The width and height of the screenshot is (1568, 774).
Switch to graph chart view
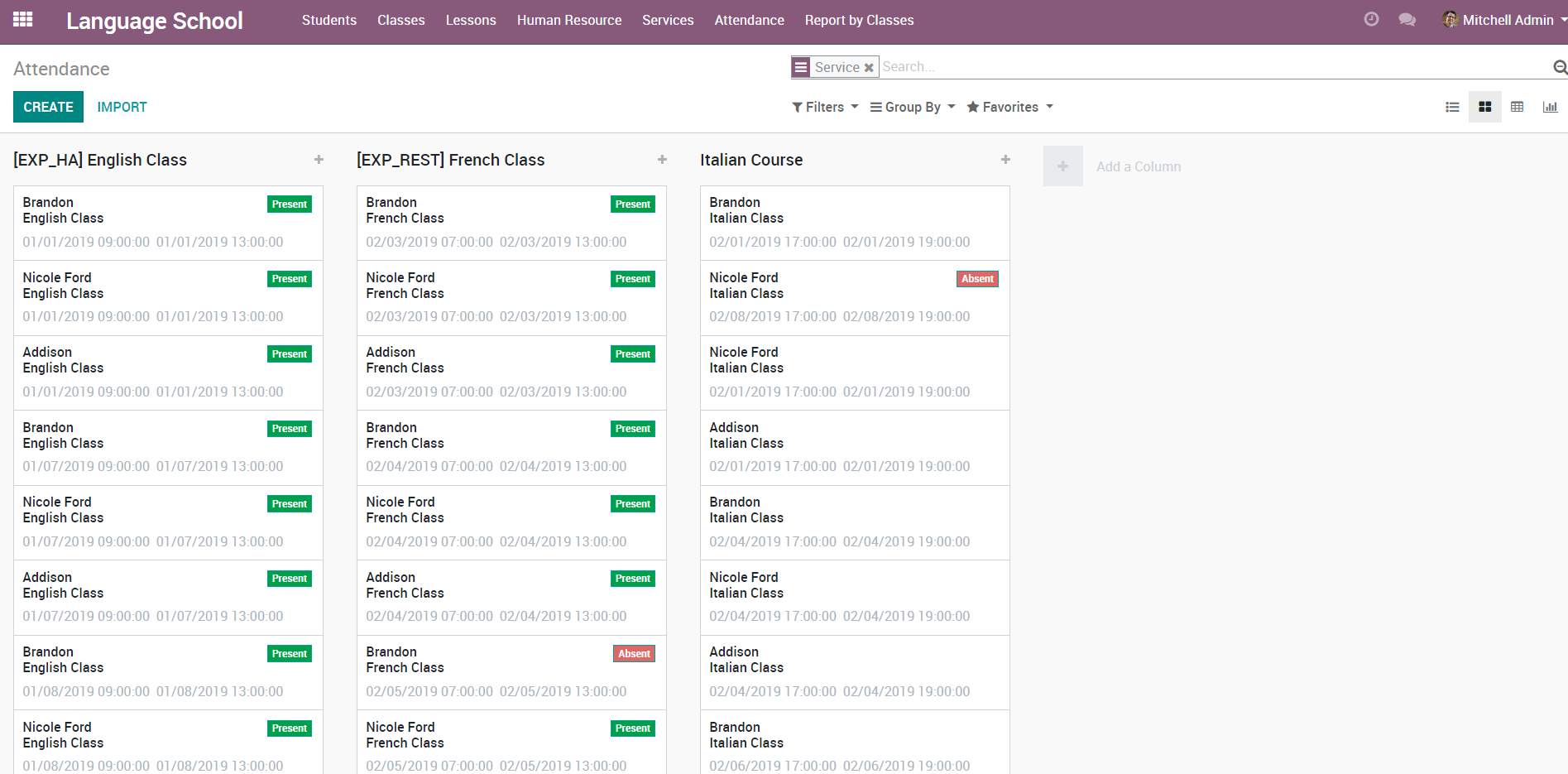click(x=1550, y=107)
